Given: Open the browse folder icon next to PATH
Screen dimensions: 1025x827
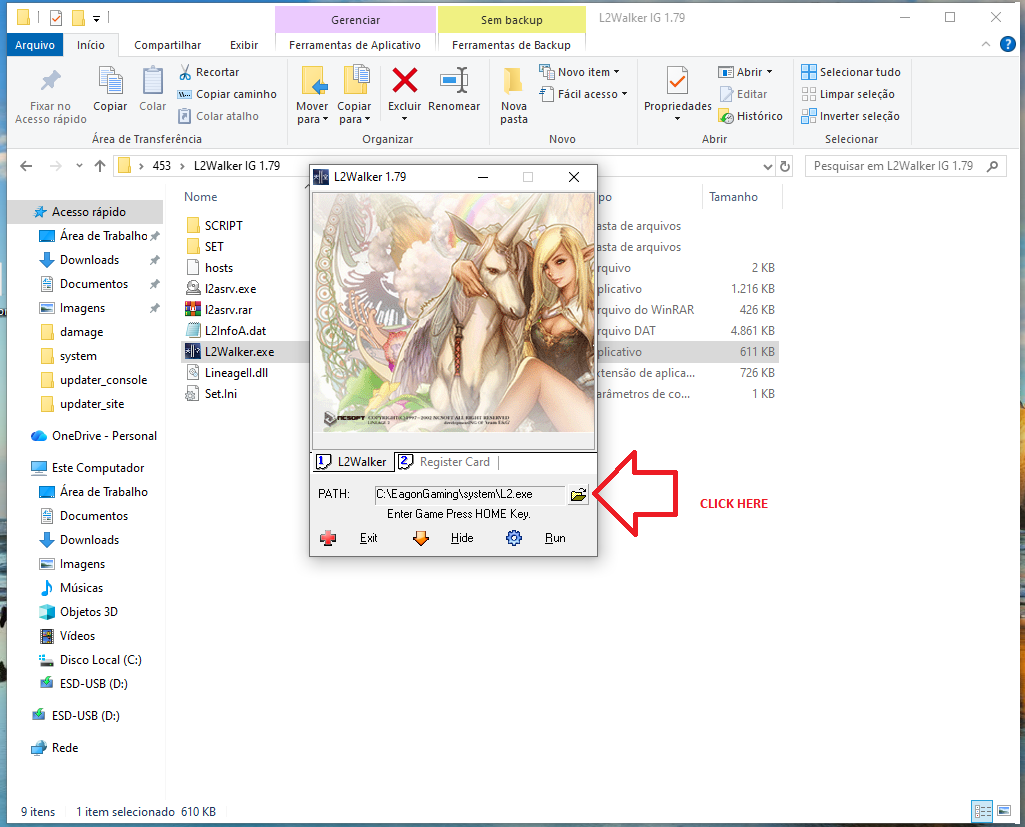Looking at the screenshot, I should coord(578,494).
